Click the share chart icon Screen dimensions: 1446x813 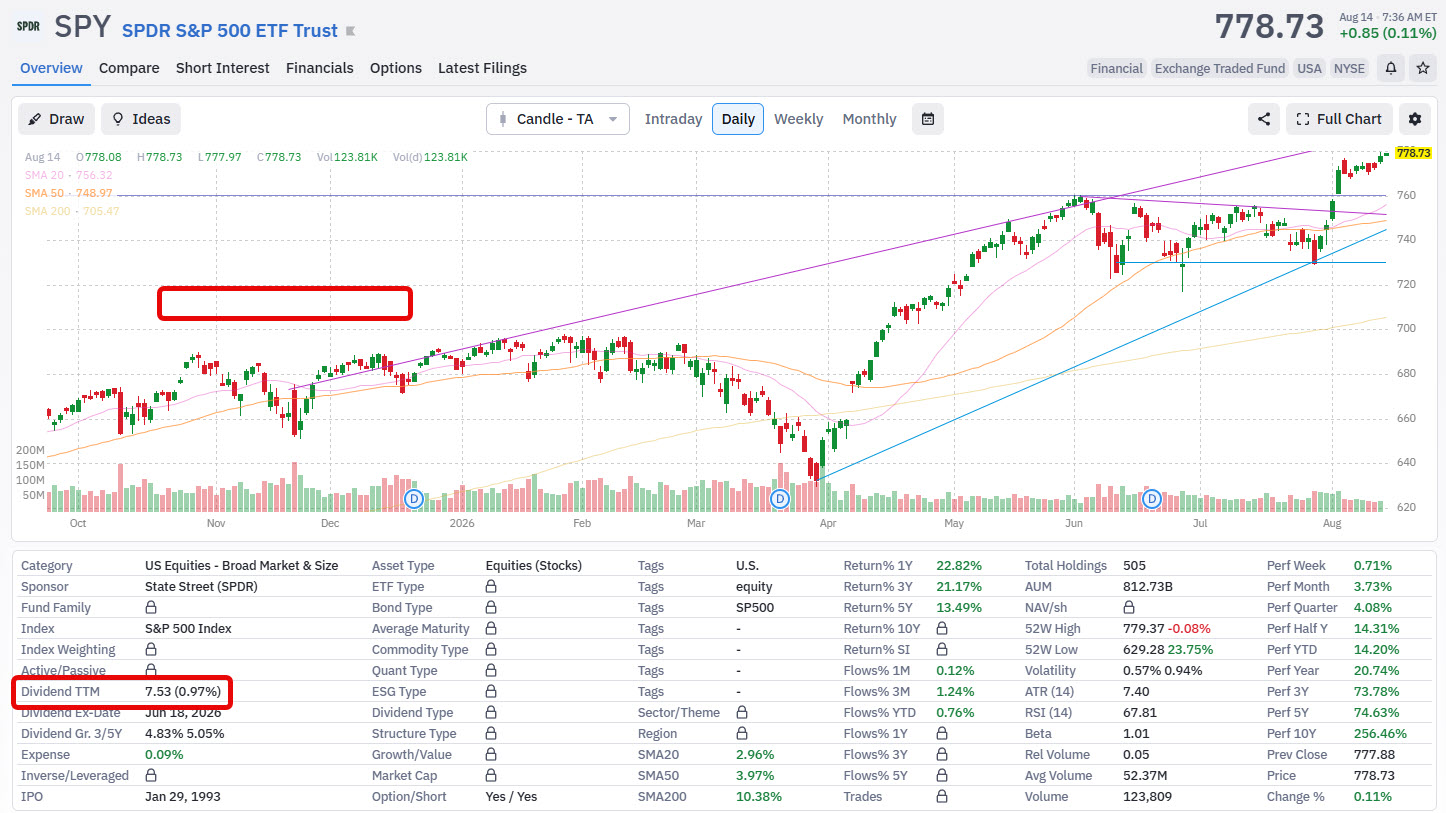pos(1264,119)
